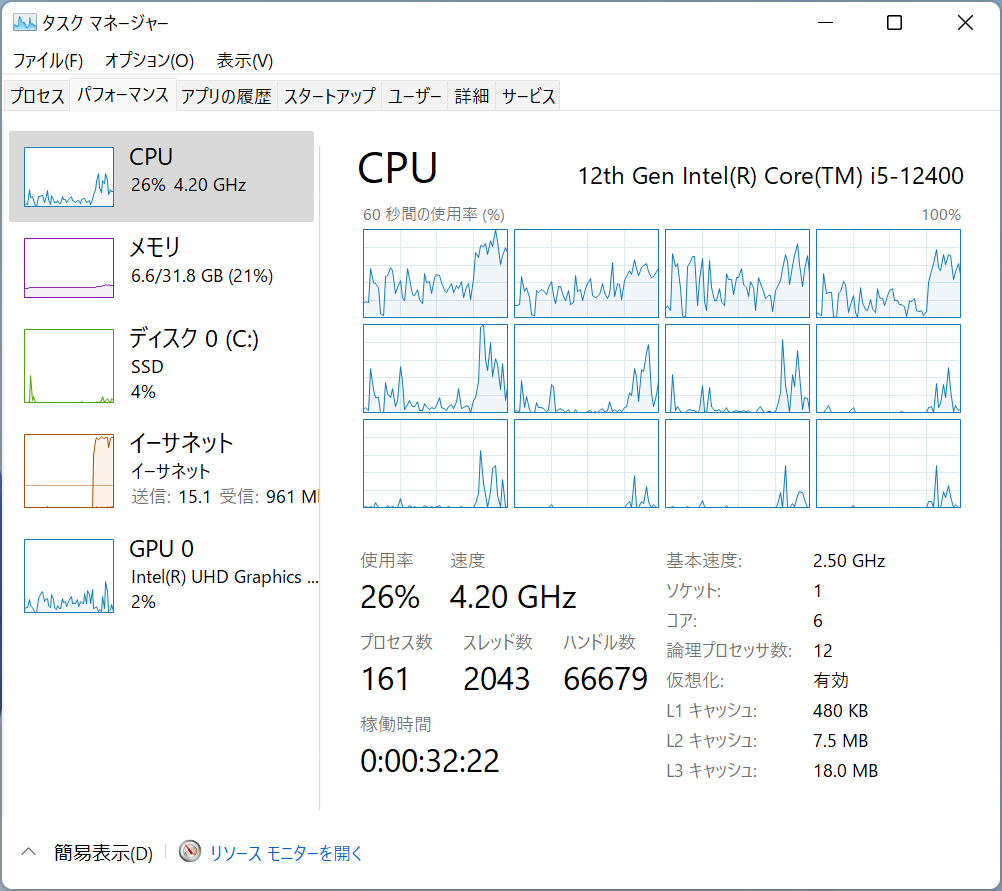Select the GPU 0 graph thumbnail
This screenshot has width=1002, height=891.
68,576
